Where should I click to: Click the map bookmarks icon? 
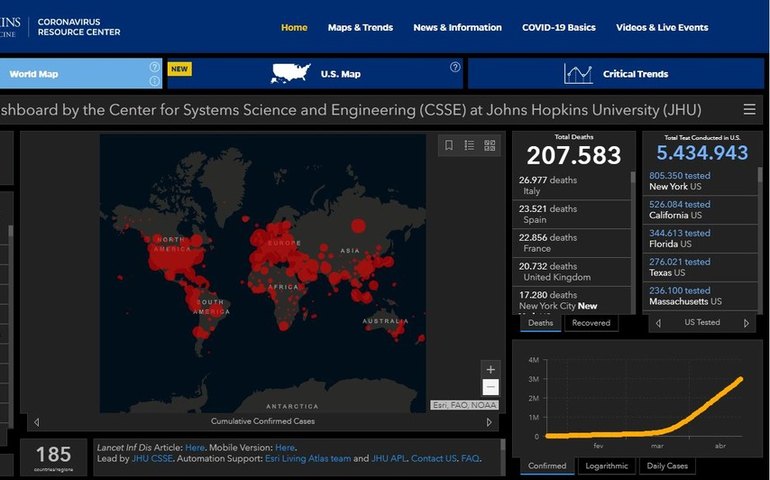(x=449, y=146)
